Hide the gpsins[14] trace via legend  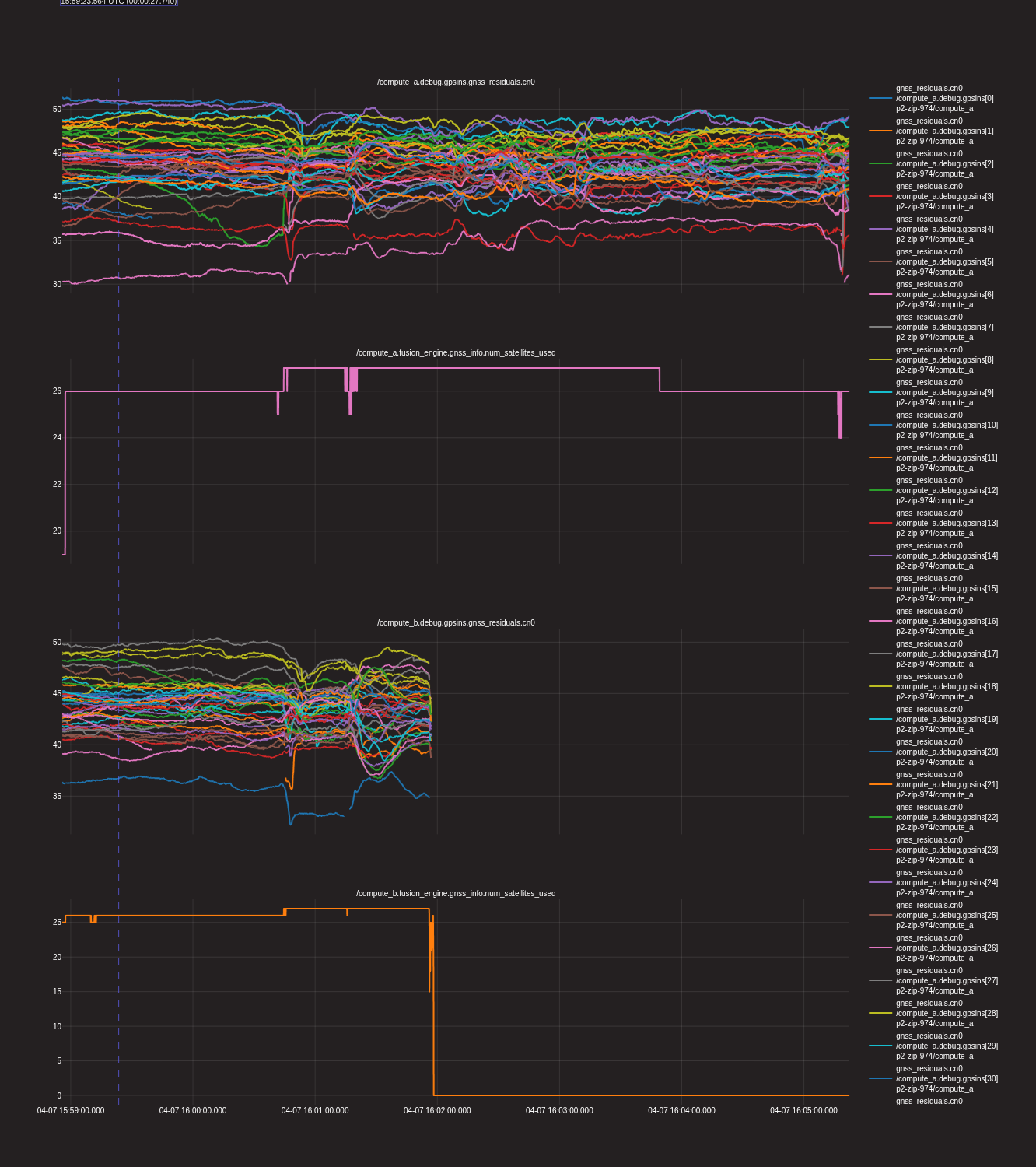pos(933,556)
